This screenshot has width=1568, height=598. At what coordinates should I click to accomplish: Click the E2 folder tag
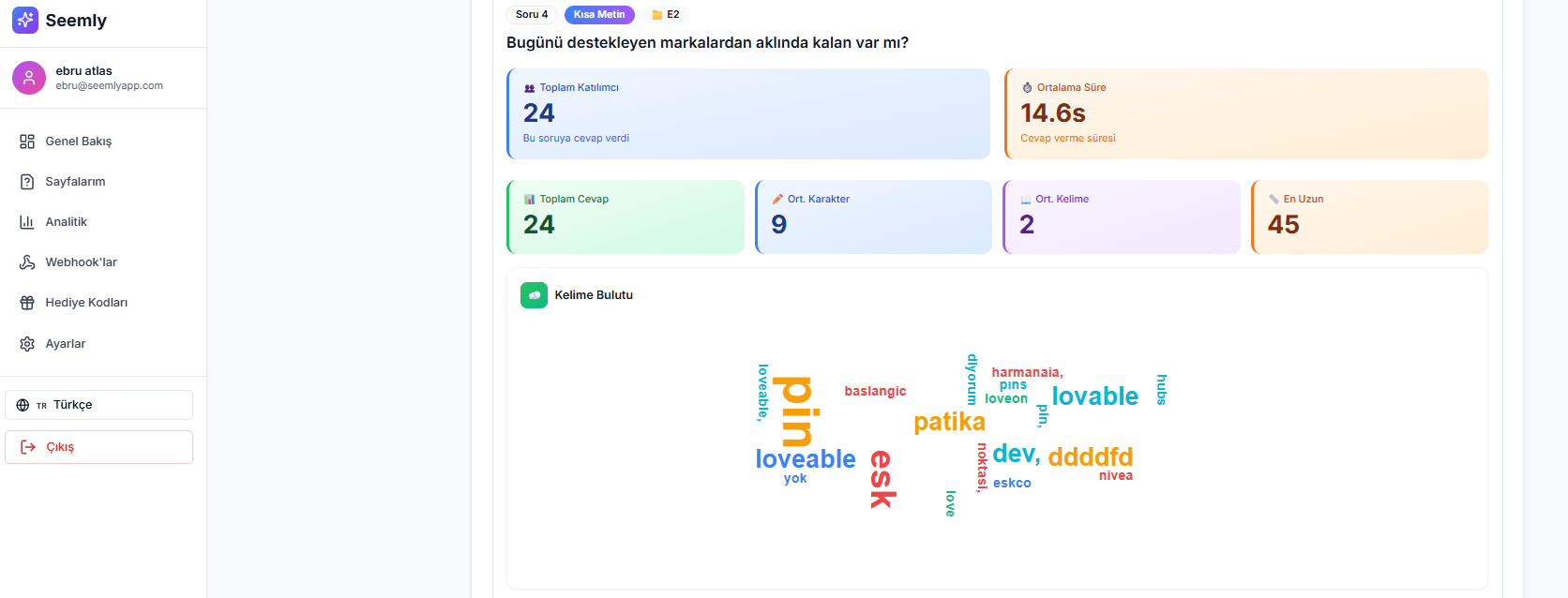[x=666, y=15]
